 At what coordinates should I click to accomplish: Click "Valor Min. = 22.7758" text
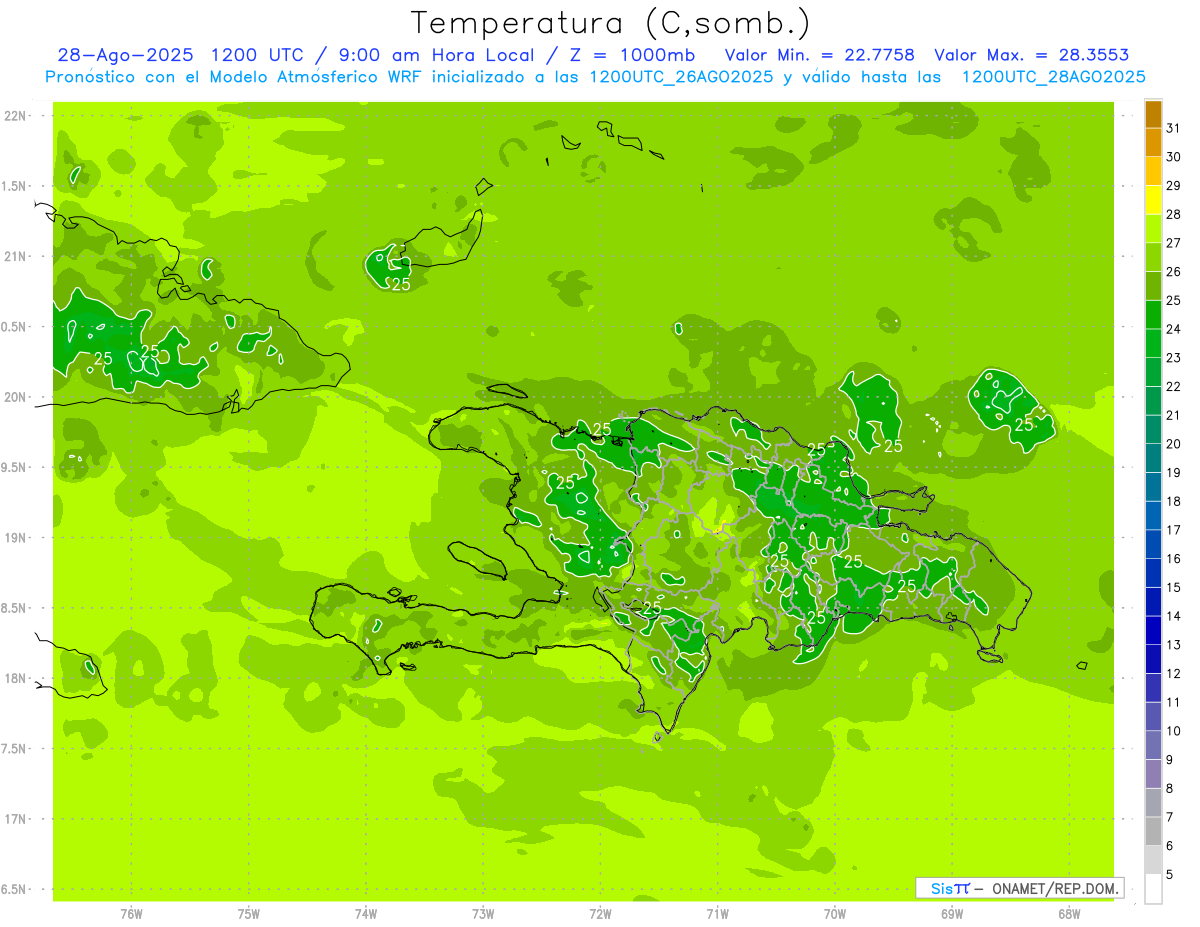(819, 55)
